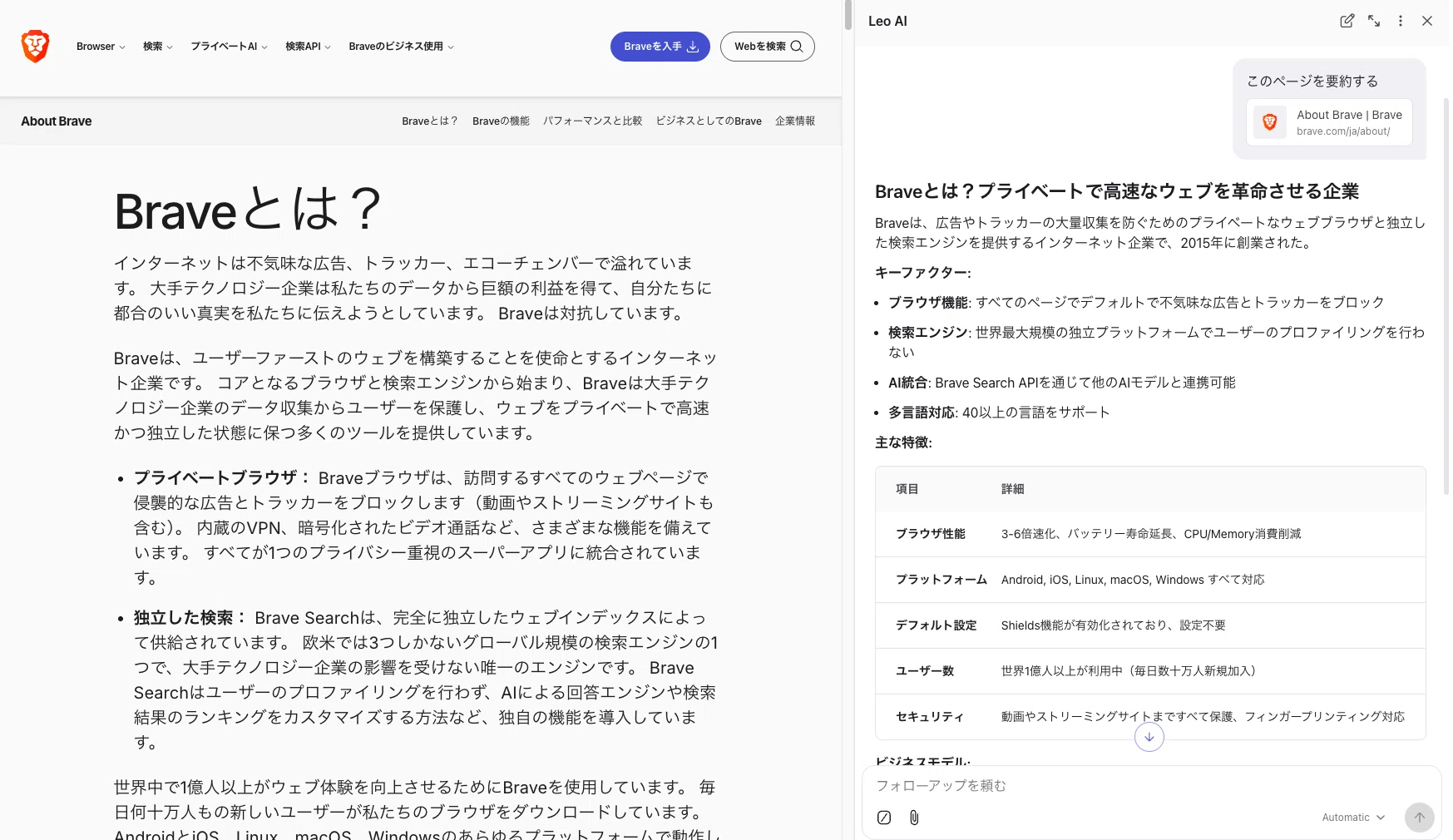Click the paperclip attachment icon
The image size is (1453, 840).
coord(914,818)
